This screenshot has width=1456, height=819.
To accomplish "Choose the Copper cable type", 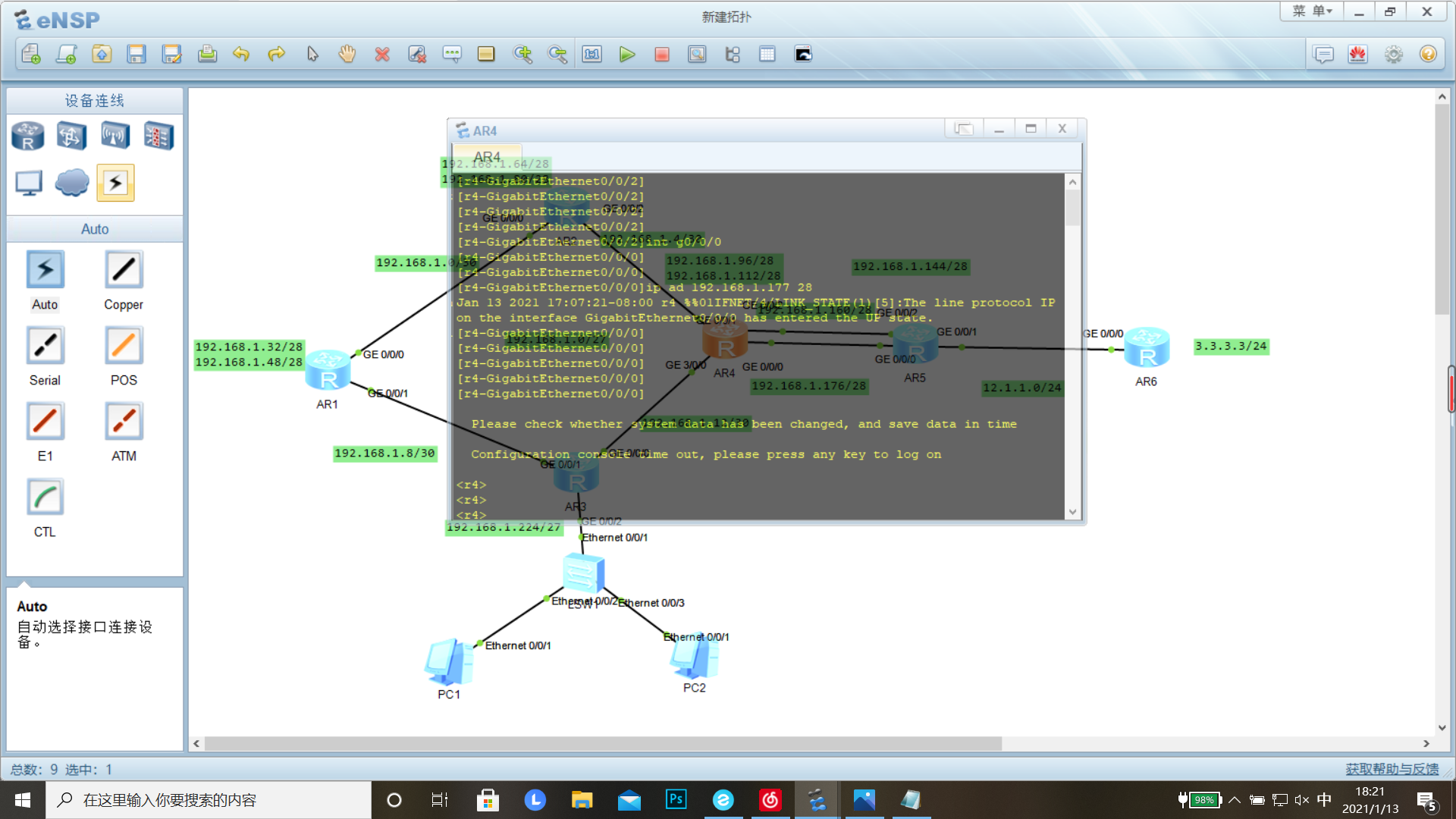I will pos(124,270).
